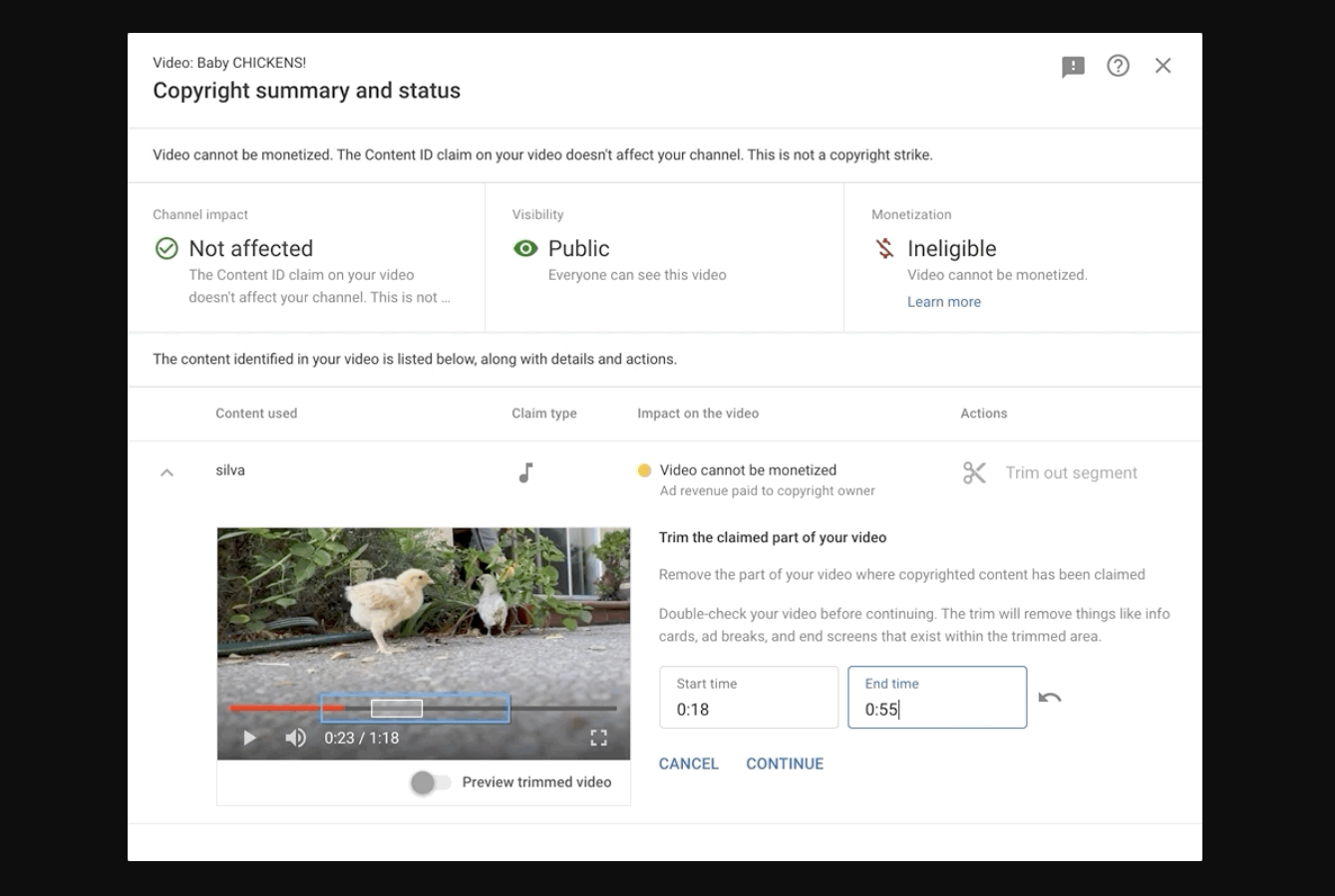The height and width of the screenshot is (896, 1335).
Task: Click the CANCEL button
Action: [689, 763]
